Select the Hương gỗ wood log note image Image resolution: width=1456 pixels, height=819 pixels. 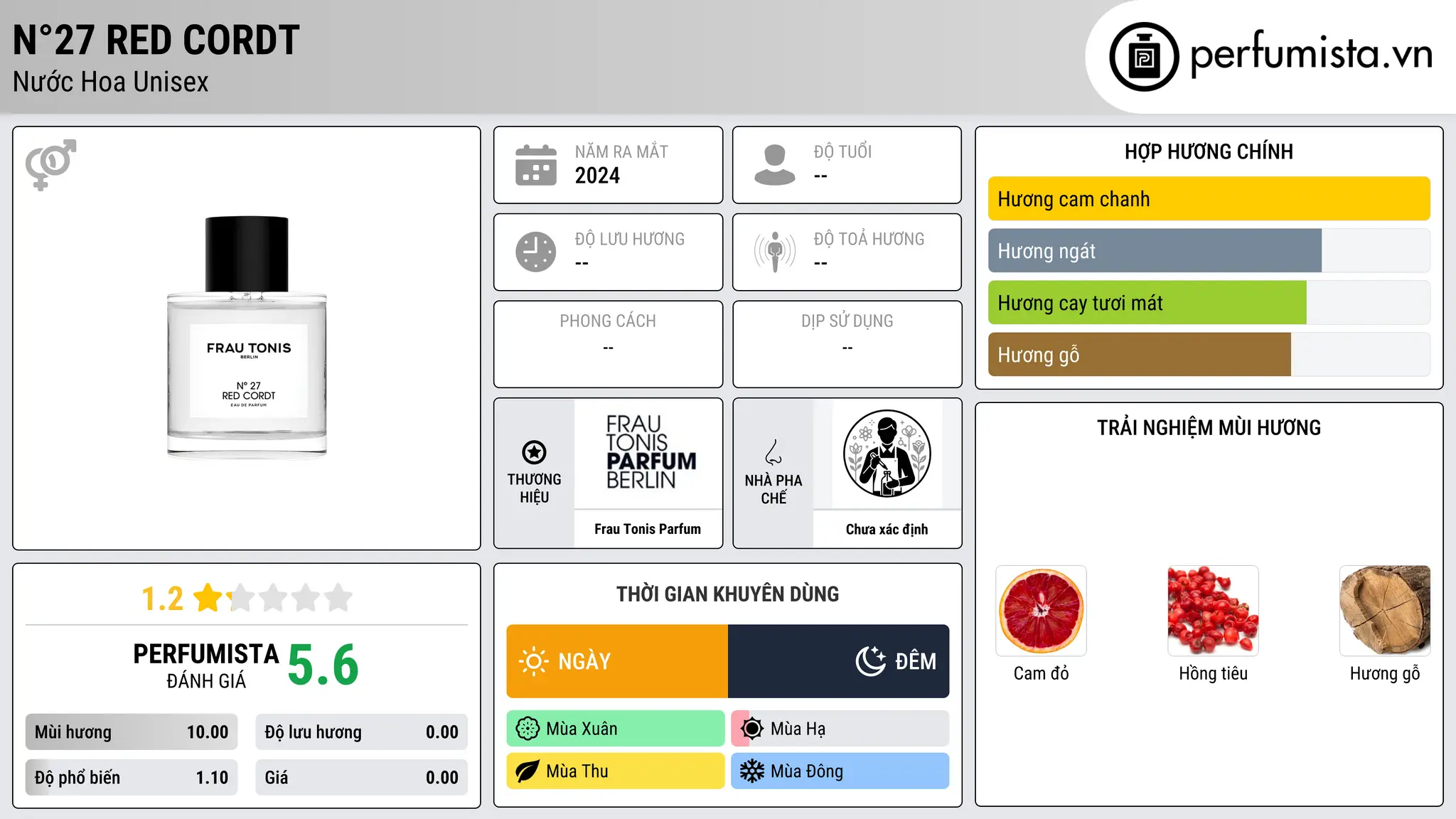click(1385, 611)
